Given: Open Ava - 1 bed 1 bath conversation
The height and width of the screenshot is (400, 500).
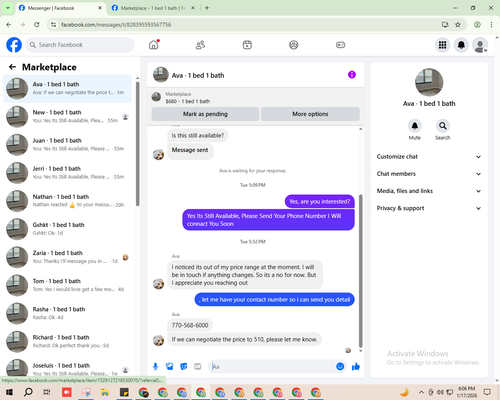Looking at the screenshot, I should click(67, 88).
